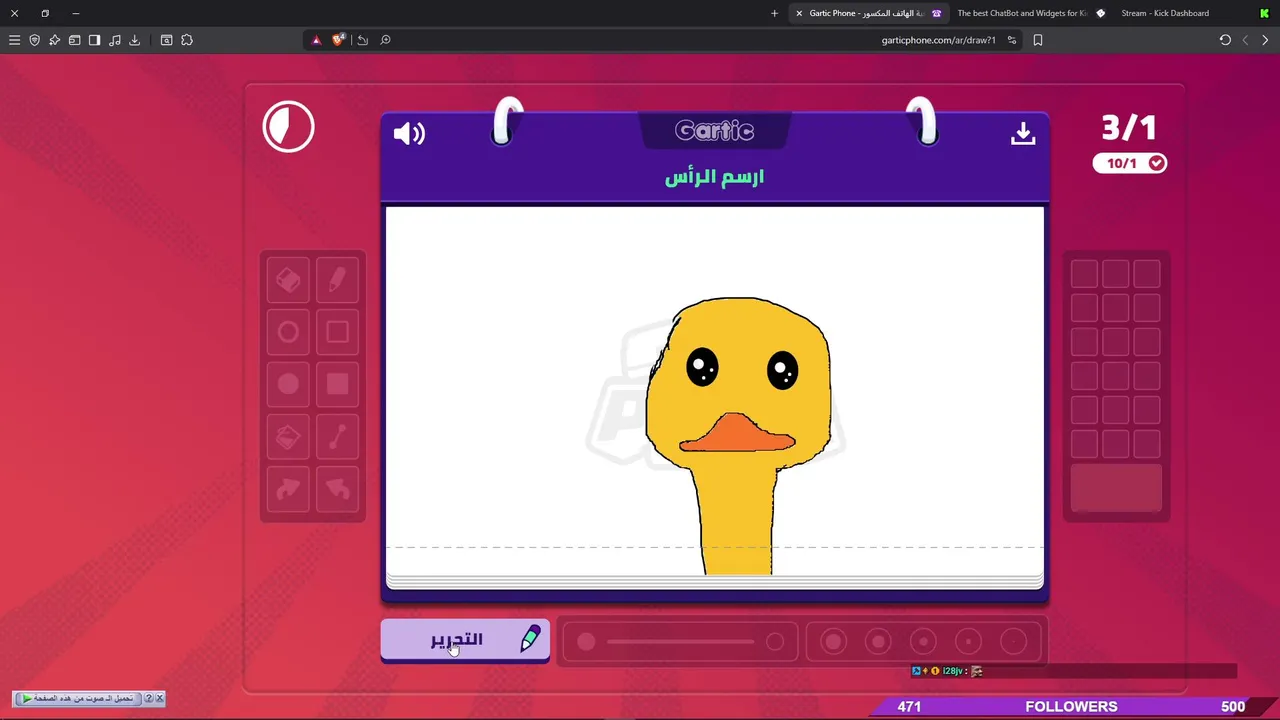Select the paint bucket fill tool
Viewport: 1280px width, 720px height.
[x=288, y=437]
